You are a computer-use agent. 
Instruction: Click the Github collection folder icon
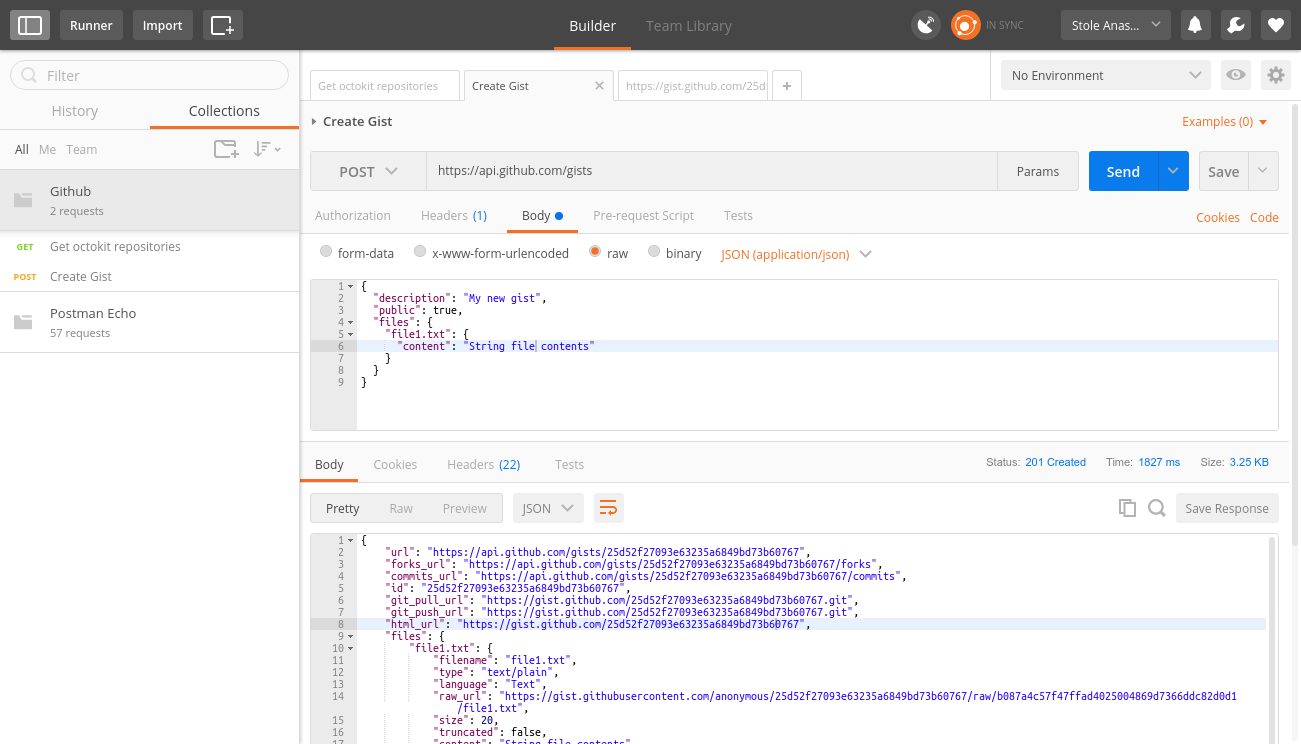[x=23, y=200]
